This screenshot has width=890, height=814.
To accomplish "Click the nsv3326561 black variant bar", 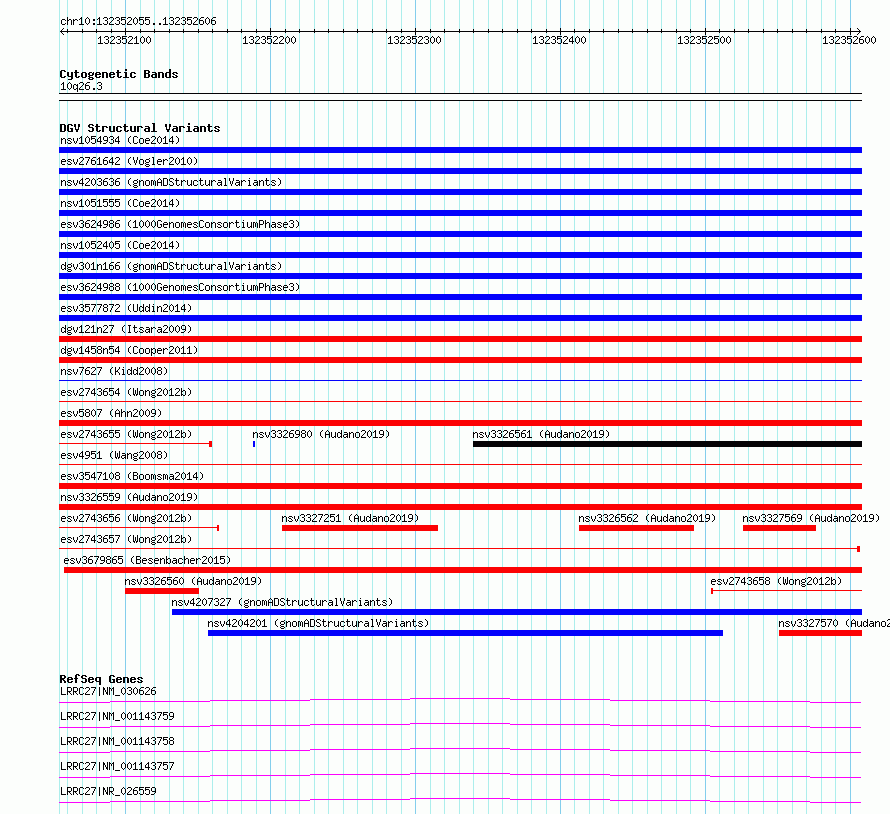I will click(x=667, y=444).
